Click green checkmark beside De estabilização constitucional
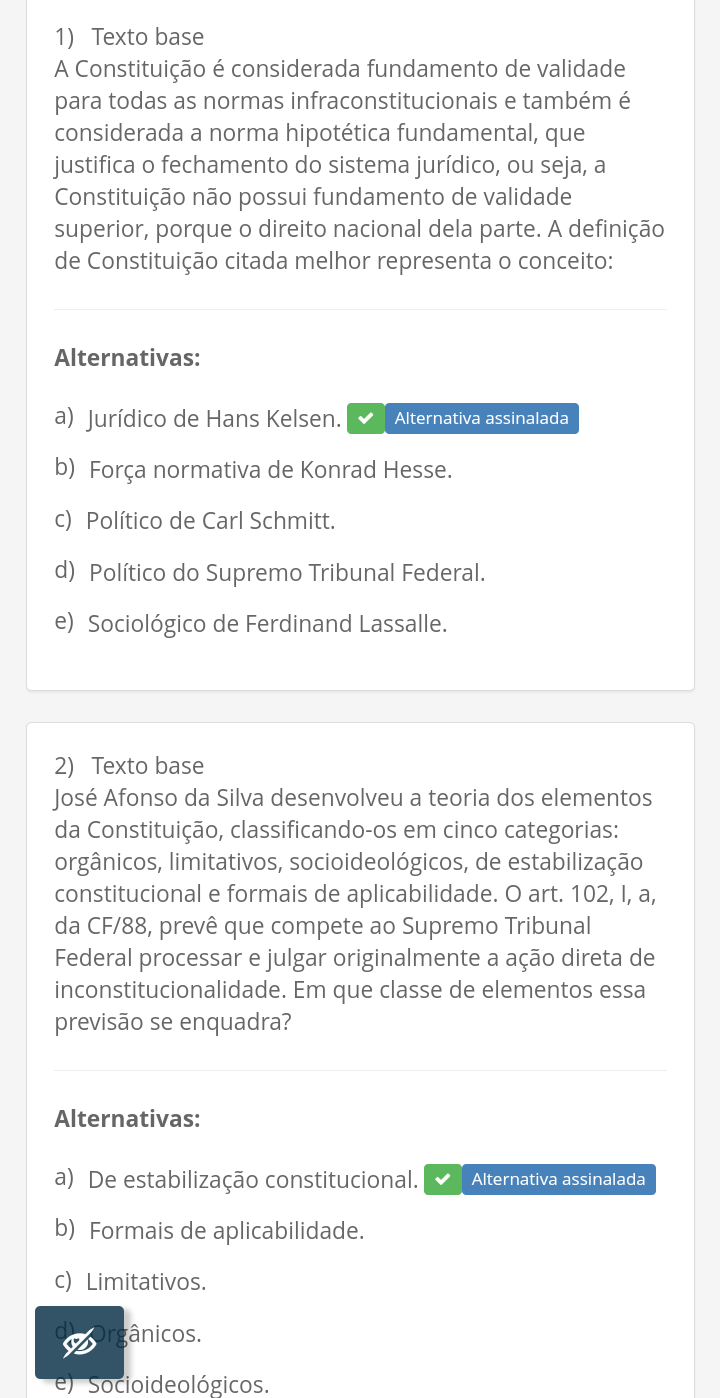Image resolution: width=720 pixels, height=1398 pixels. (x=442, y=1179)
